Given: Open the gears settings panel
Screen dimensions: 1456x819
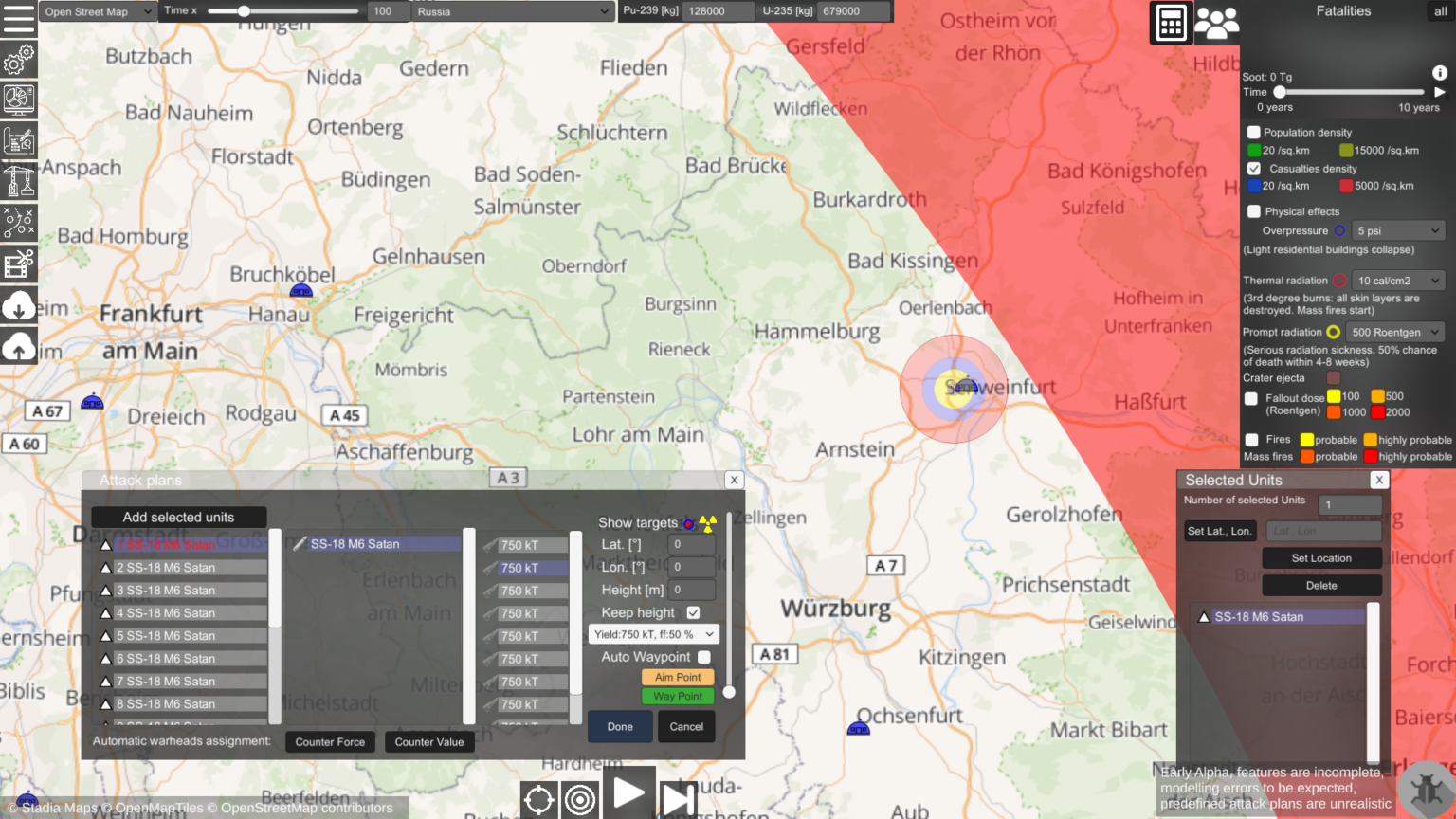Looking at the screenshot, I should click(18, 61).
